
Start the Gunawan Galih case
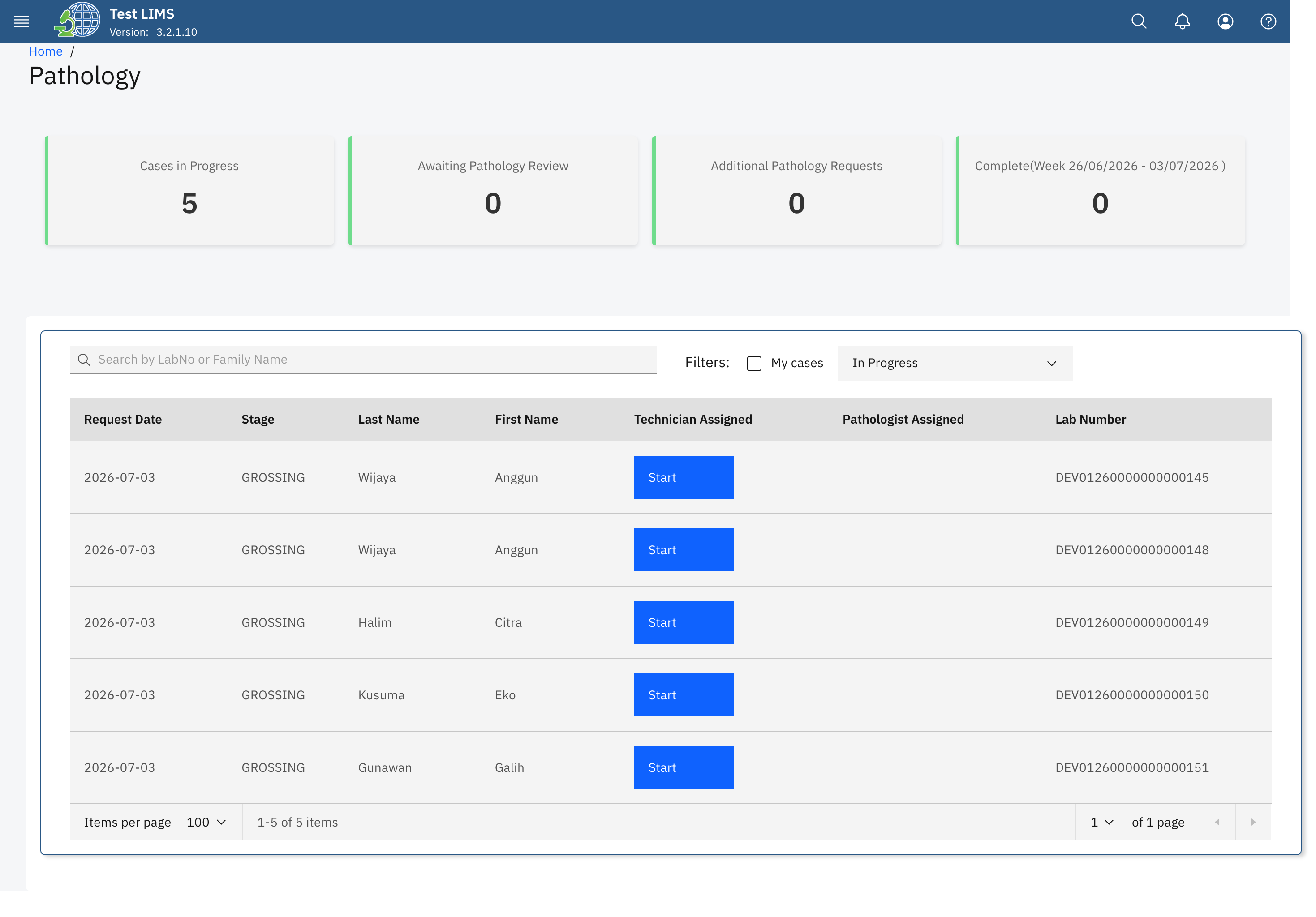click(683, 767)
